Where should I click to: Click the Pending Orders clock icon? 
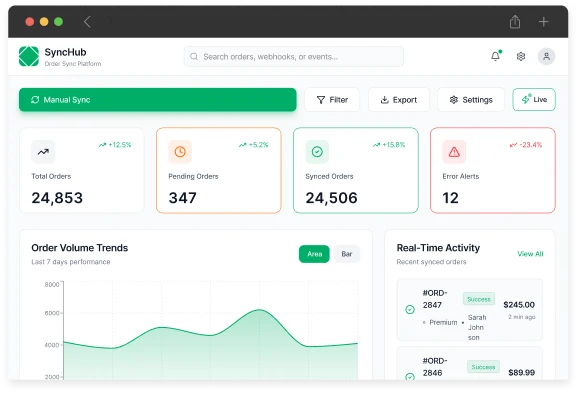(180, 152)
